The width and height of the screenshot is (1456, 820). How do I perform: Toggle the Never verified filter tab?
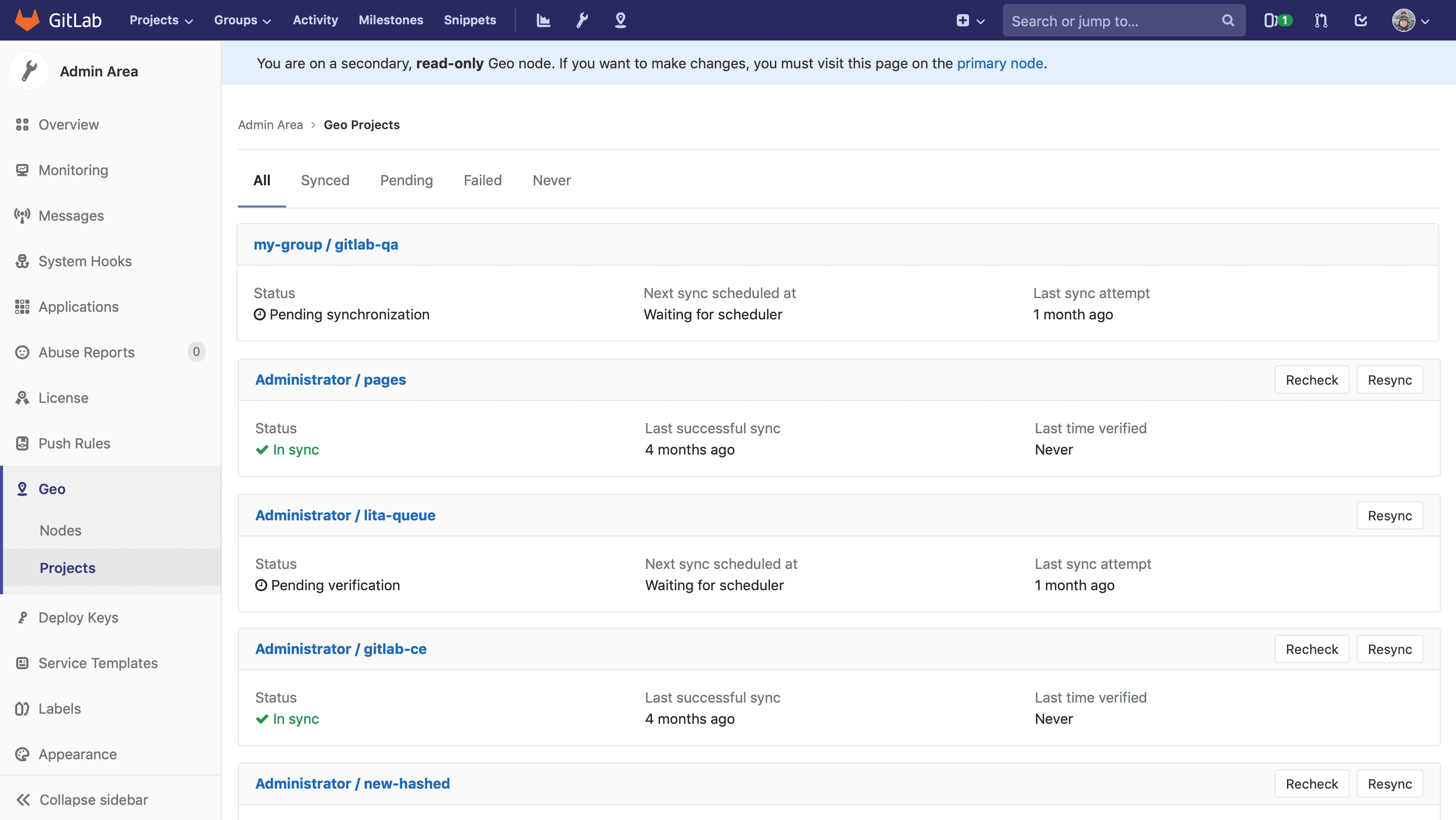click(552, 180)
